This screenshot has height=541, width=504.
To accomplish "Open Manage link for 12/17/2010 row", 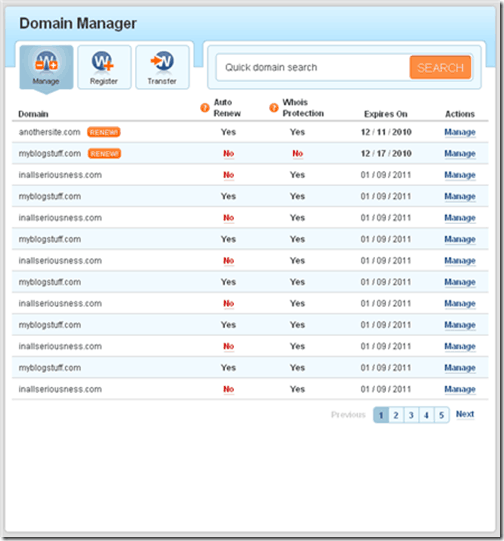I will tap(460, 154).
